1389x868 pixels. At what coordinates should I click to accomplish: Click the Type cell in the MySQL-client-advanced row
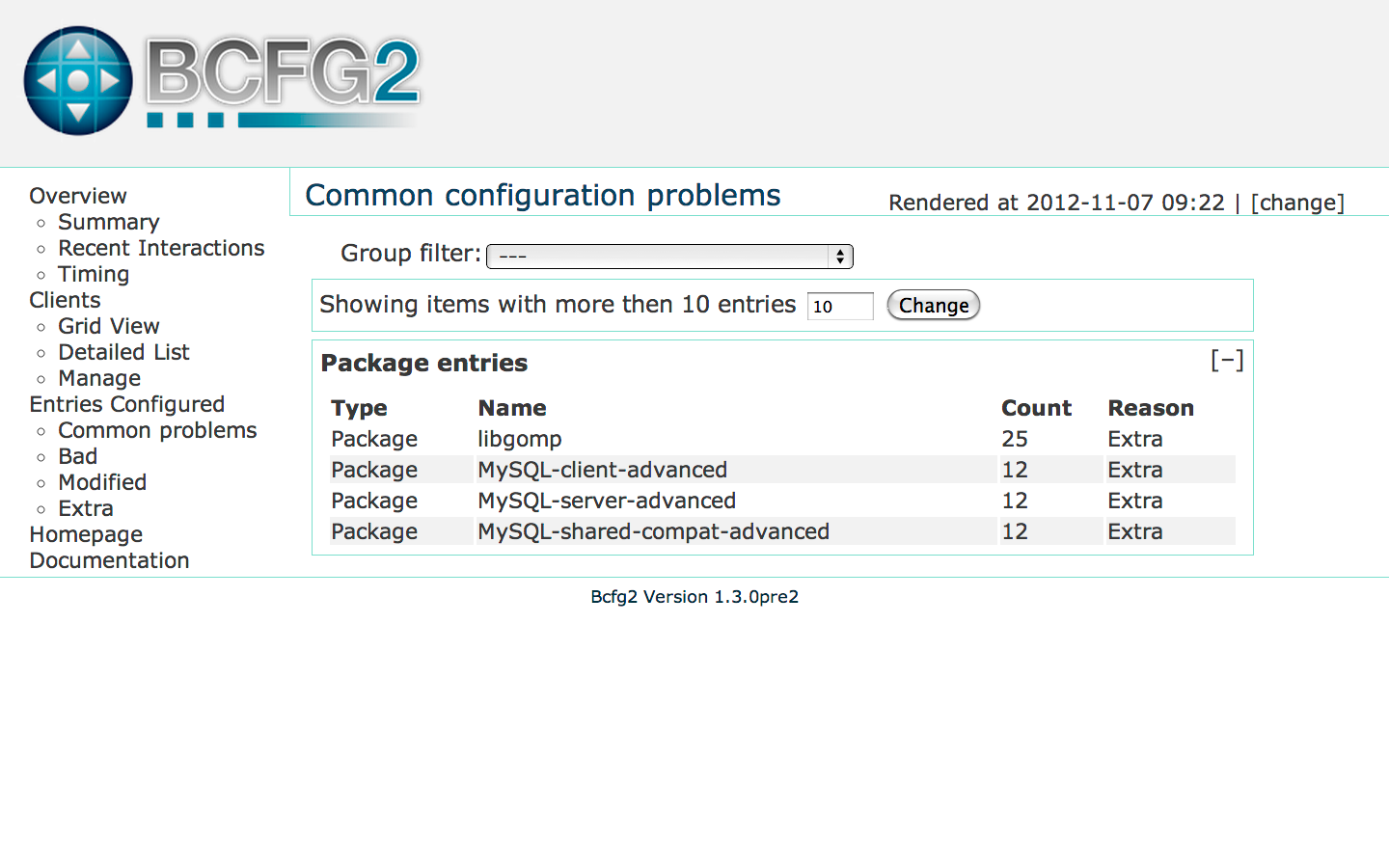[374, 470]
